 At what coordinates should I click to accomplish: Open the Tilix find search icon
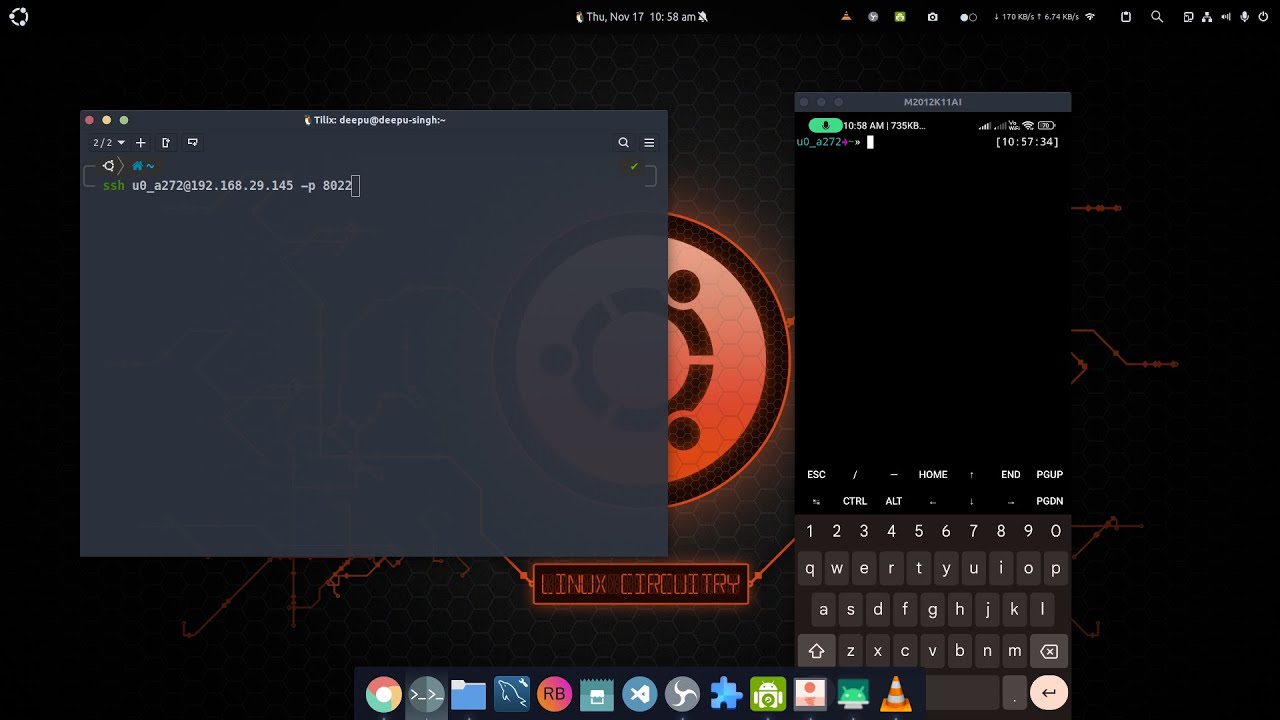click(623, 143)
